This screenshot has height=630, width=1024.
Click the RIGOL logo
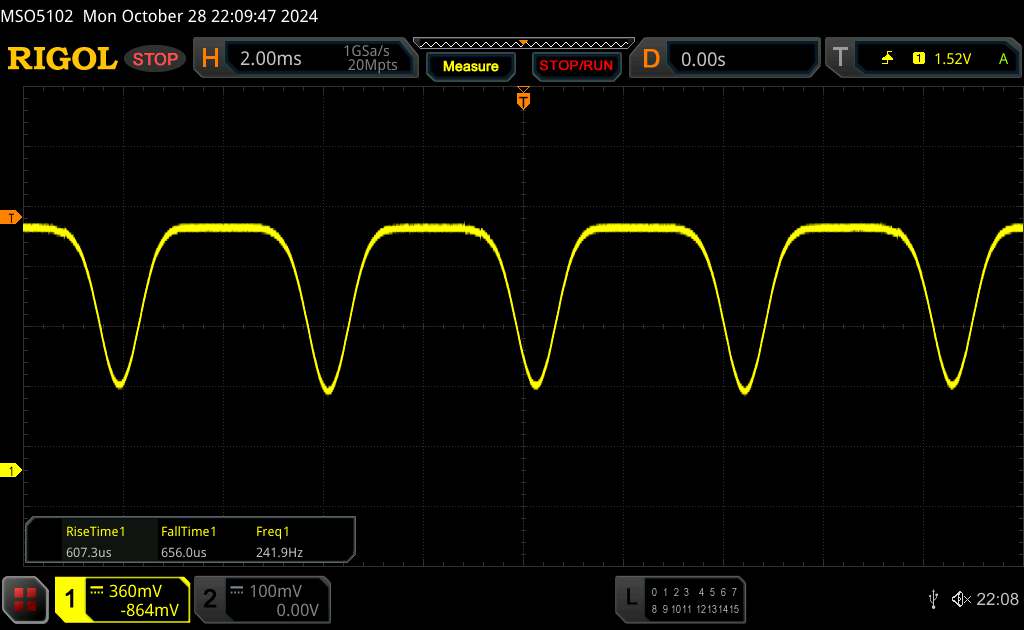[x=62, y=59]
